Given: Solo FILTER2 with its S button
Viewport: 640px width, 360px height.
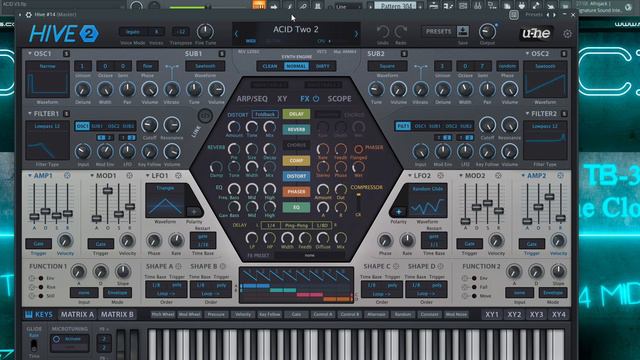Looking at the screenshot, I should (x=564, y=113).
